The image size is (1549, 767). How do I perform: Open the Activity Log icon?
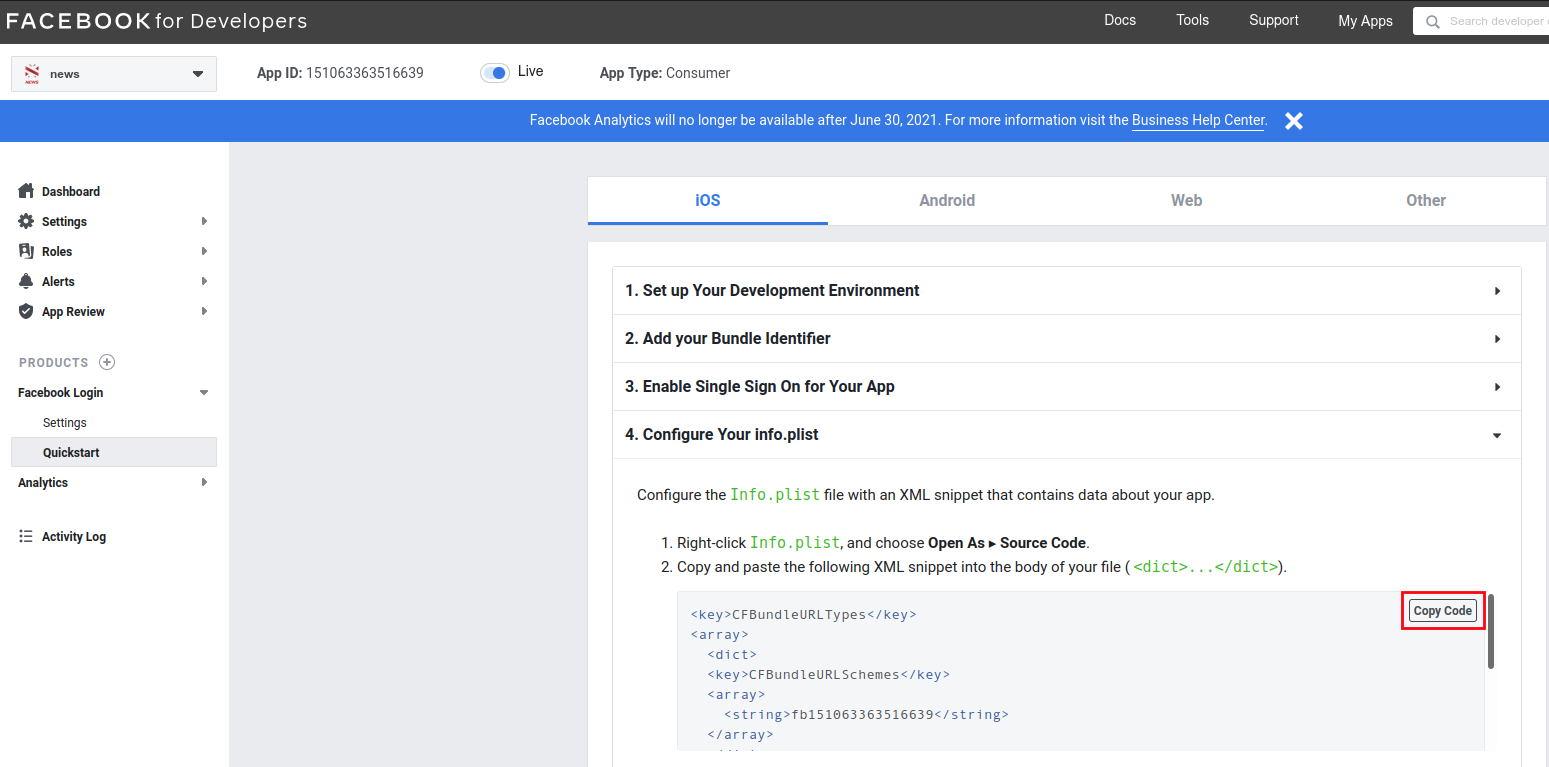click(25, 536)
